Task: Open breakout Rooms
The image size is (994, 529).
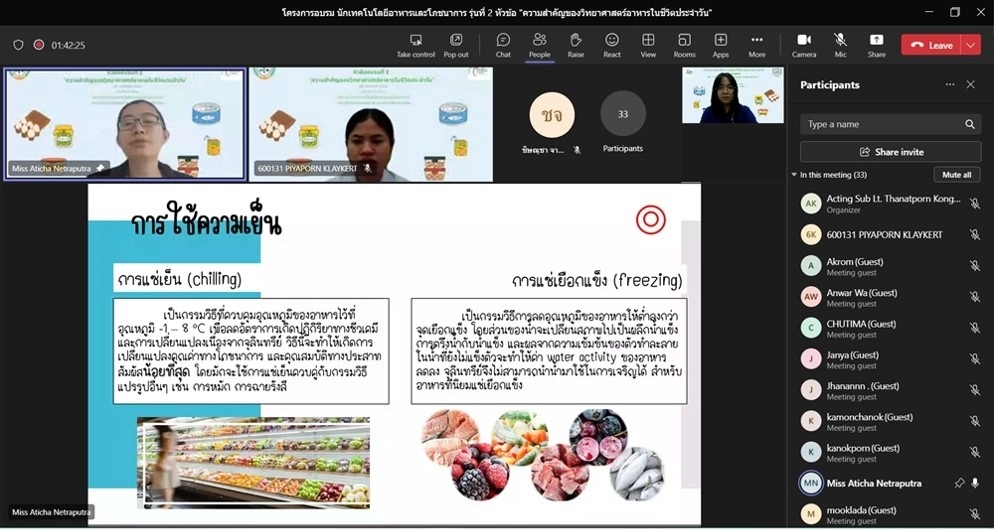Action: point(685,46)
